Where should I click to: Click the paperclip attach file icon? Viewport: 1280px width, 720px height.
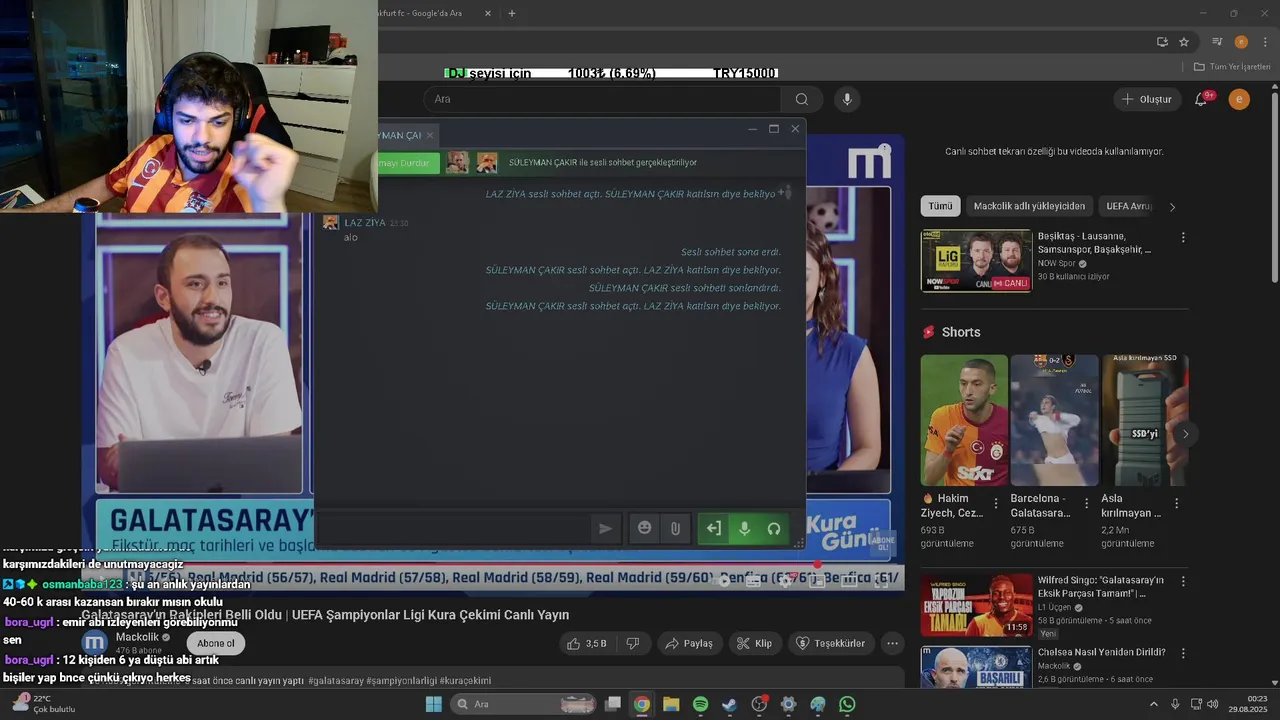pos(675,528)
